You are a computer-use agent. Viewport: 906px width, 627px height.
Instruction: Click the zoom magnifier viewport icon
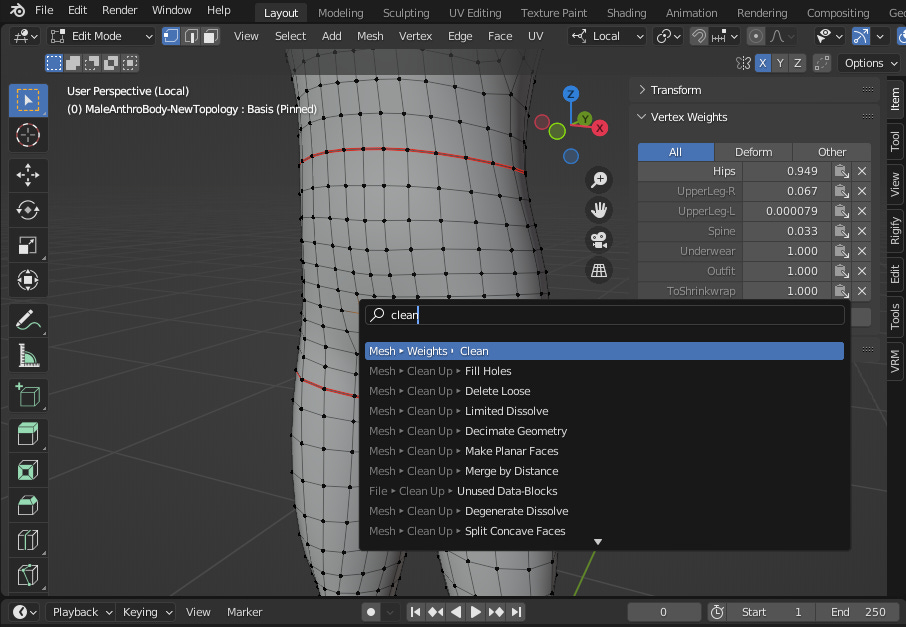coord(599,180)
